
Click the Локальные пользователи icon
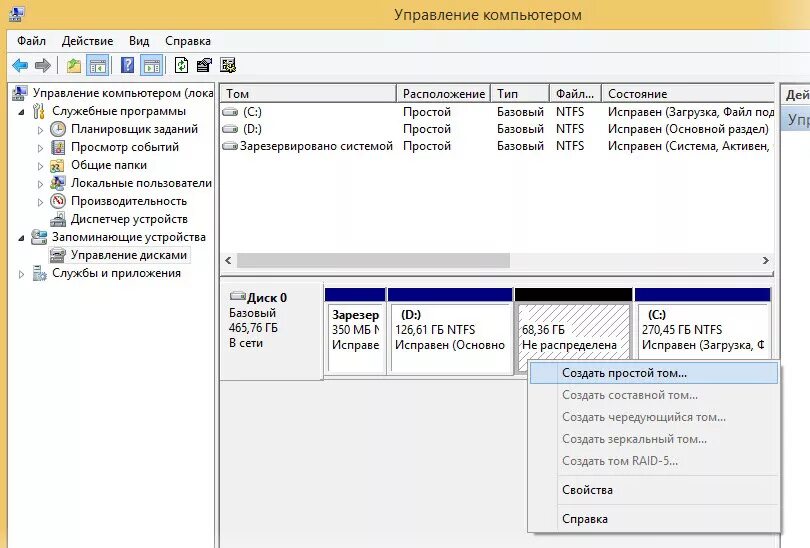tap(58, 183)
